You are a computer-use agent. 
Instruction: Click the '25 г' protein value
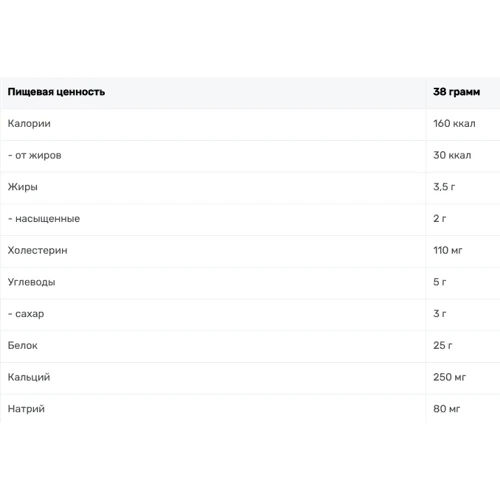coord(443,345)
